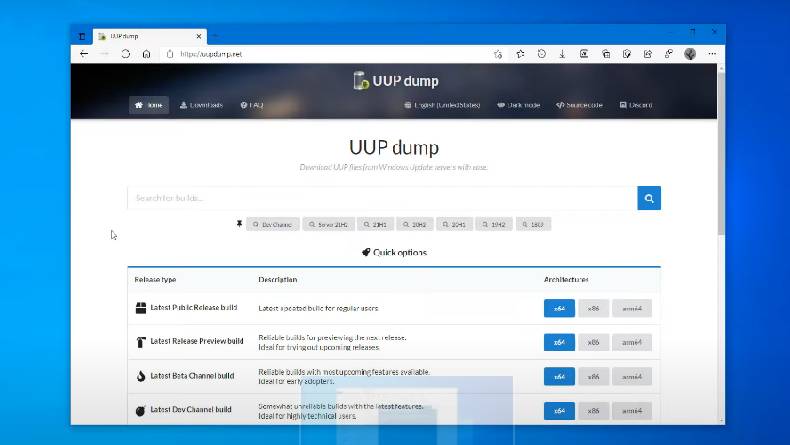Open the Downloads panel in toolbar
The width and height of the screenshot is (790, 445).
click(562, 54)
